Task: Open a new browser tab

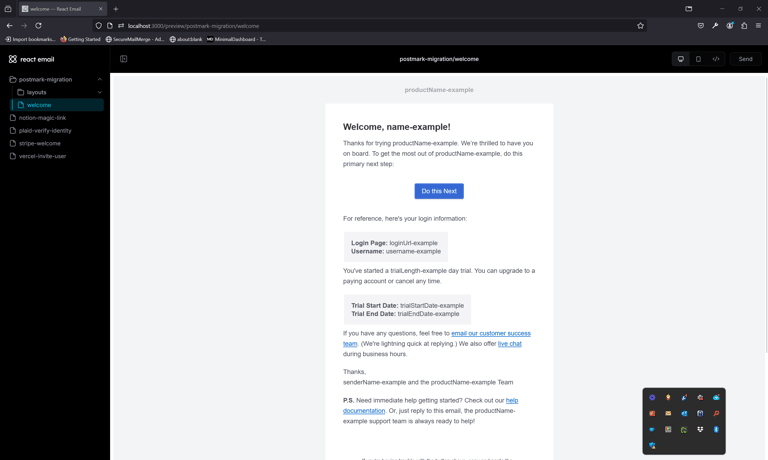Action: coord(116,9)
